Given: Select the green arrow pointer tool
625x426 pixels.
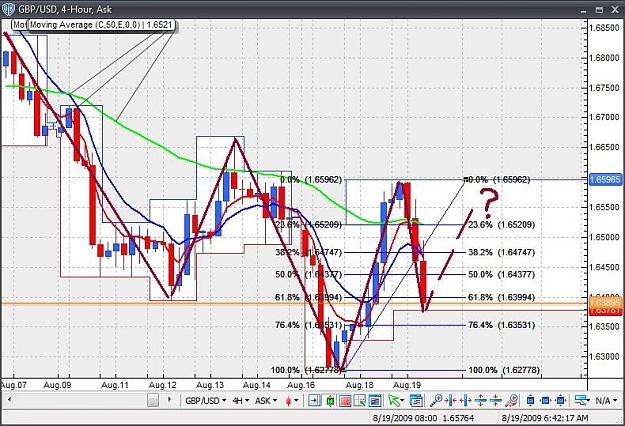Looking at the screenshot, I should pos(393,400).
